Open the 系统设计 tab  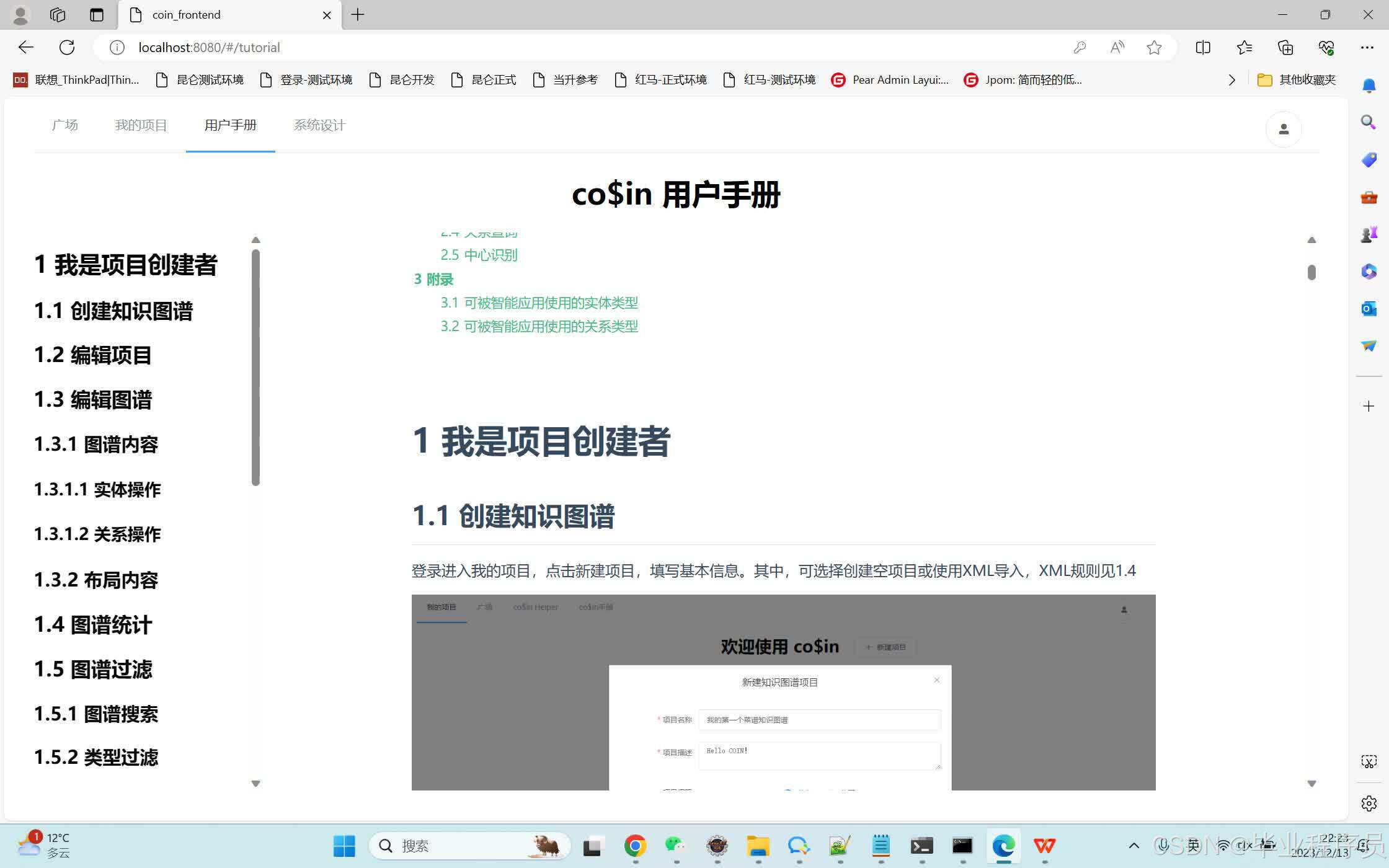(319, 125)
